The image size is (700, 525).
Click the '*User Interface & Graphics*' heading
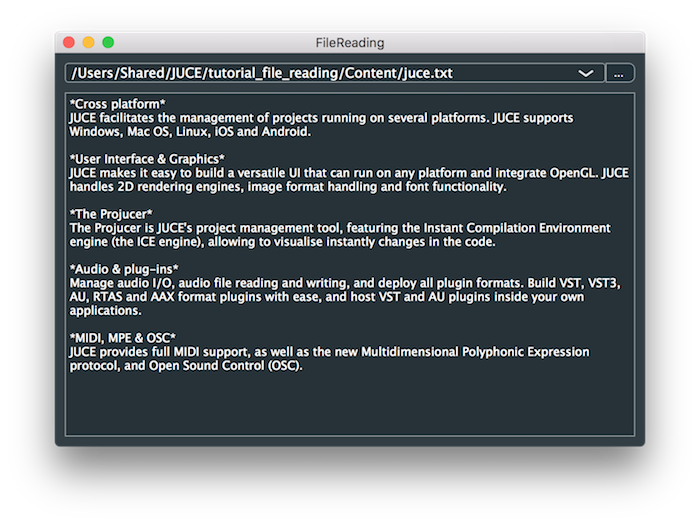click(147, 159)
